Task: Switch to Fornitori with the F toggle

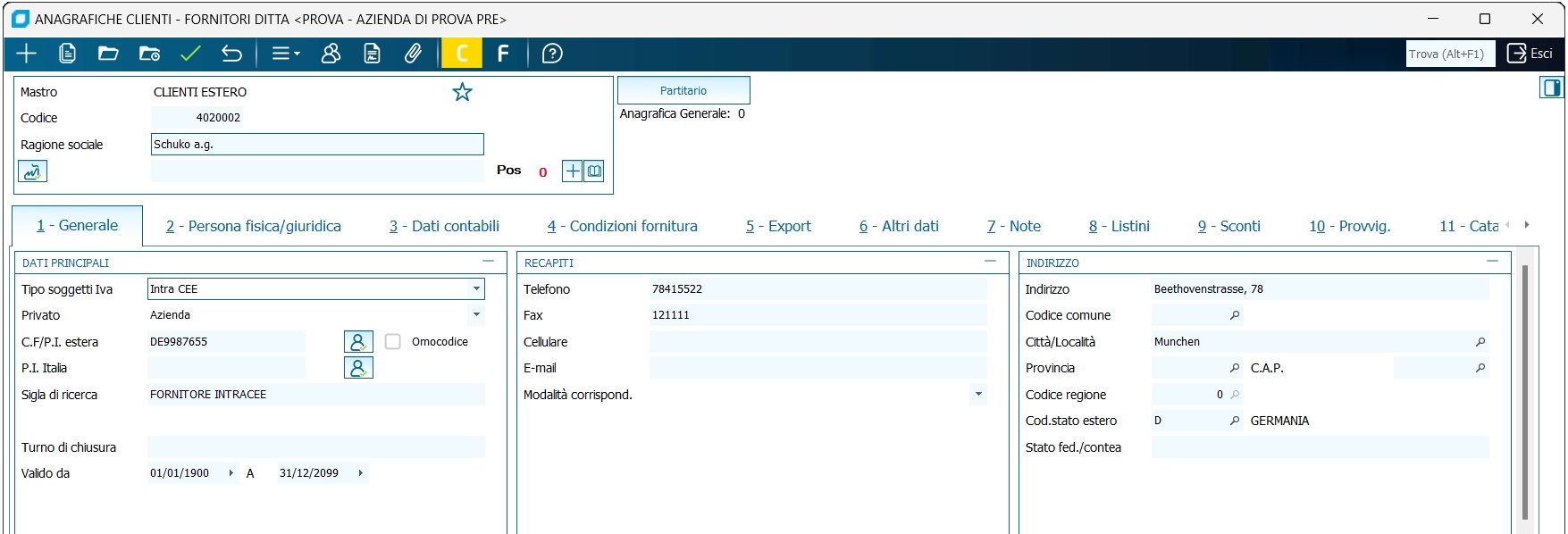Action: (x=503, y=54)
